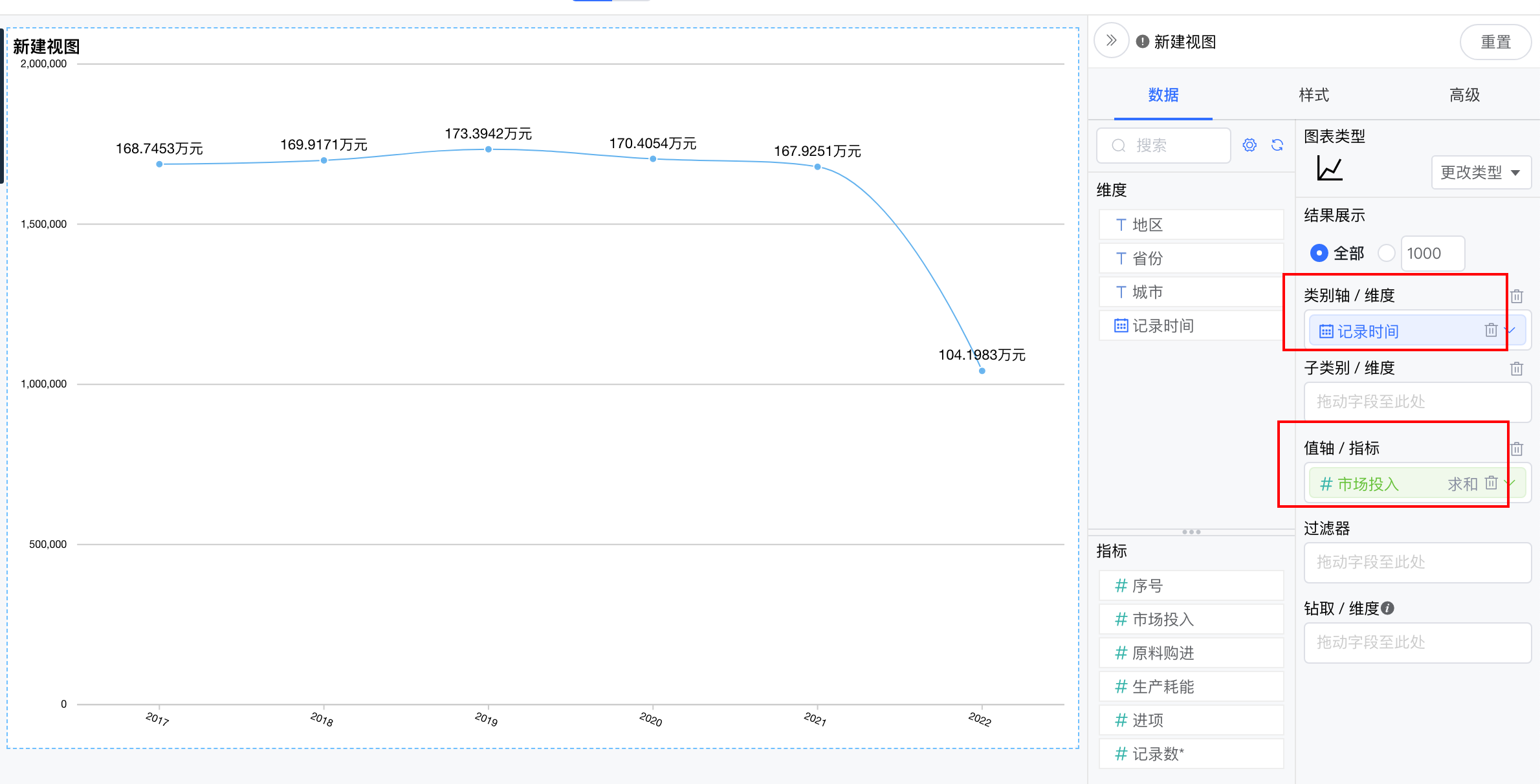Select the 原料购进 metric field
The image size is (1540, 784).
pyautogui.click(x=1191, y=653)
